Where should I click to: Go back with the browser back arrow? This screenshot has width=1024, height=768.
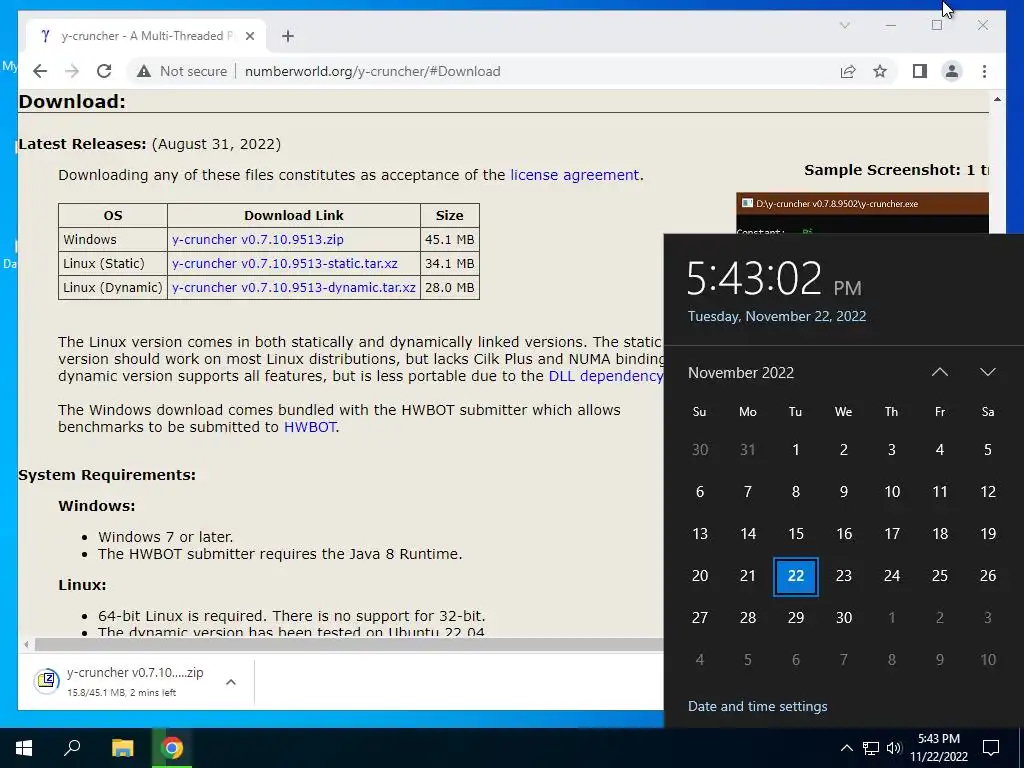tap(40, 71)
